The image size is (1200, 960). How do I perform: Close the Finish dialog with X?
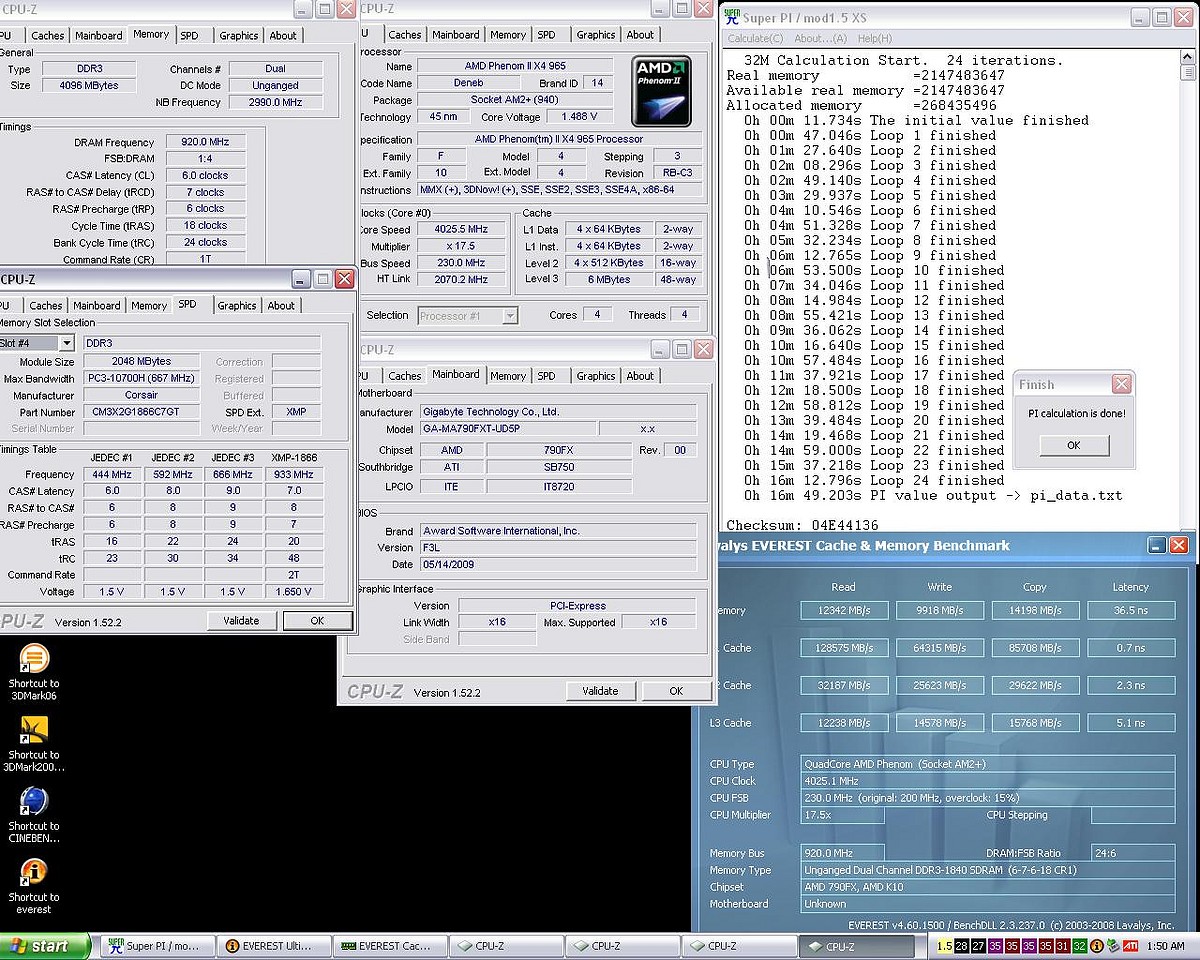(1122, 384)
